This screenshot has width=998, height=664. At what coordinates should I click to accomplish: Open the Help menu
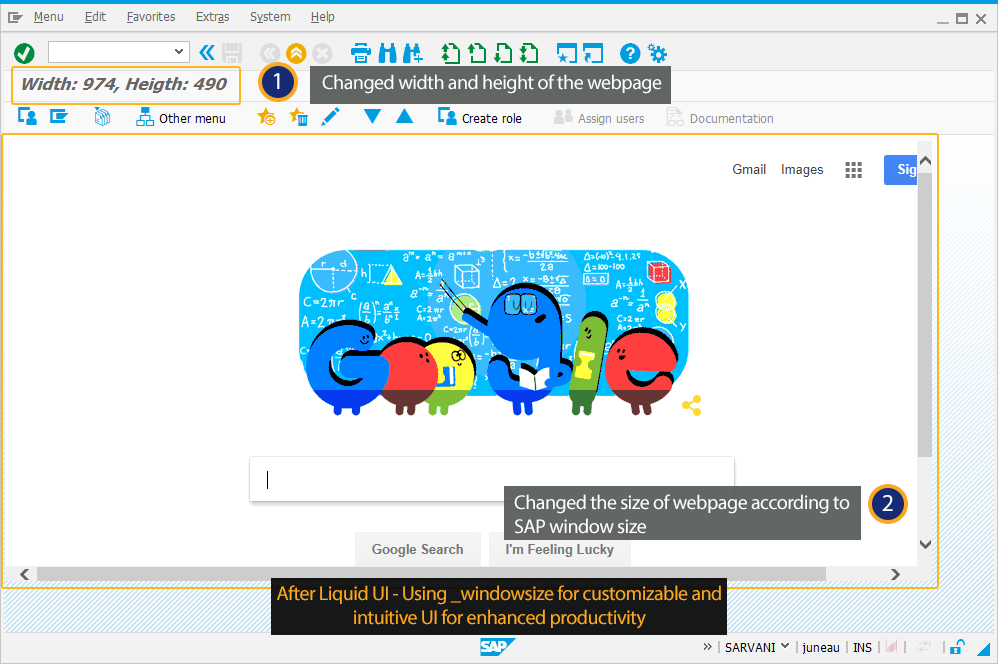click(323, 17)
